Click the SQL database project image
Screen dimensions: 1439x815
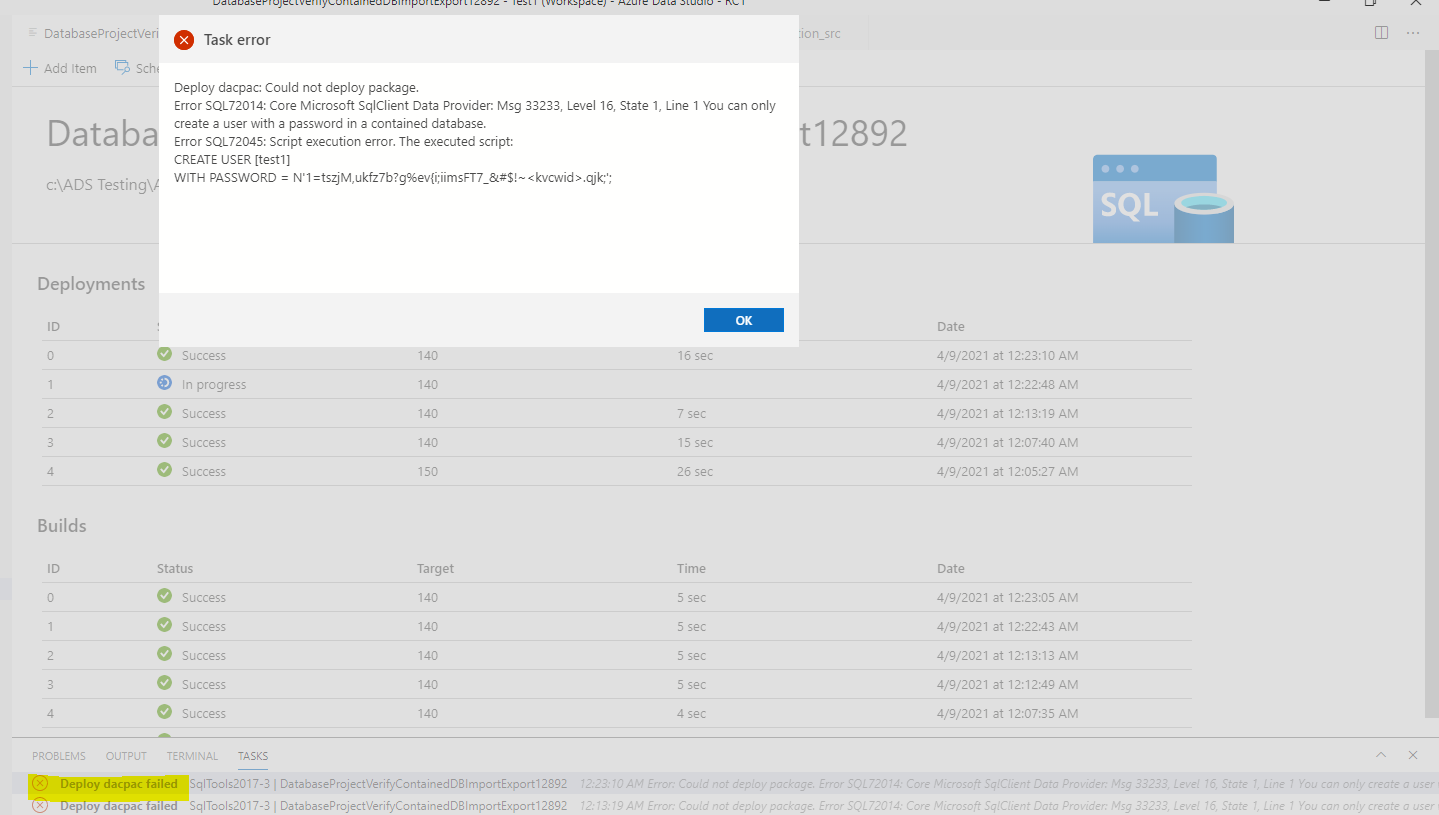coord(1163,199)
